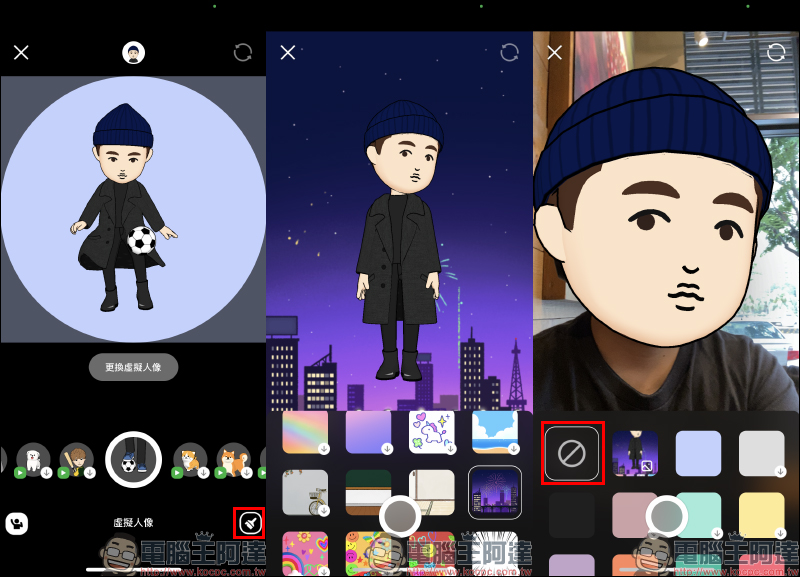Select the no-background circle-slash option
Image resolution: width=800 pixels, height=577 pixels.
click(x=572, y=454)
